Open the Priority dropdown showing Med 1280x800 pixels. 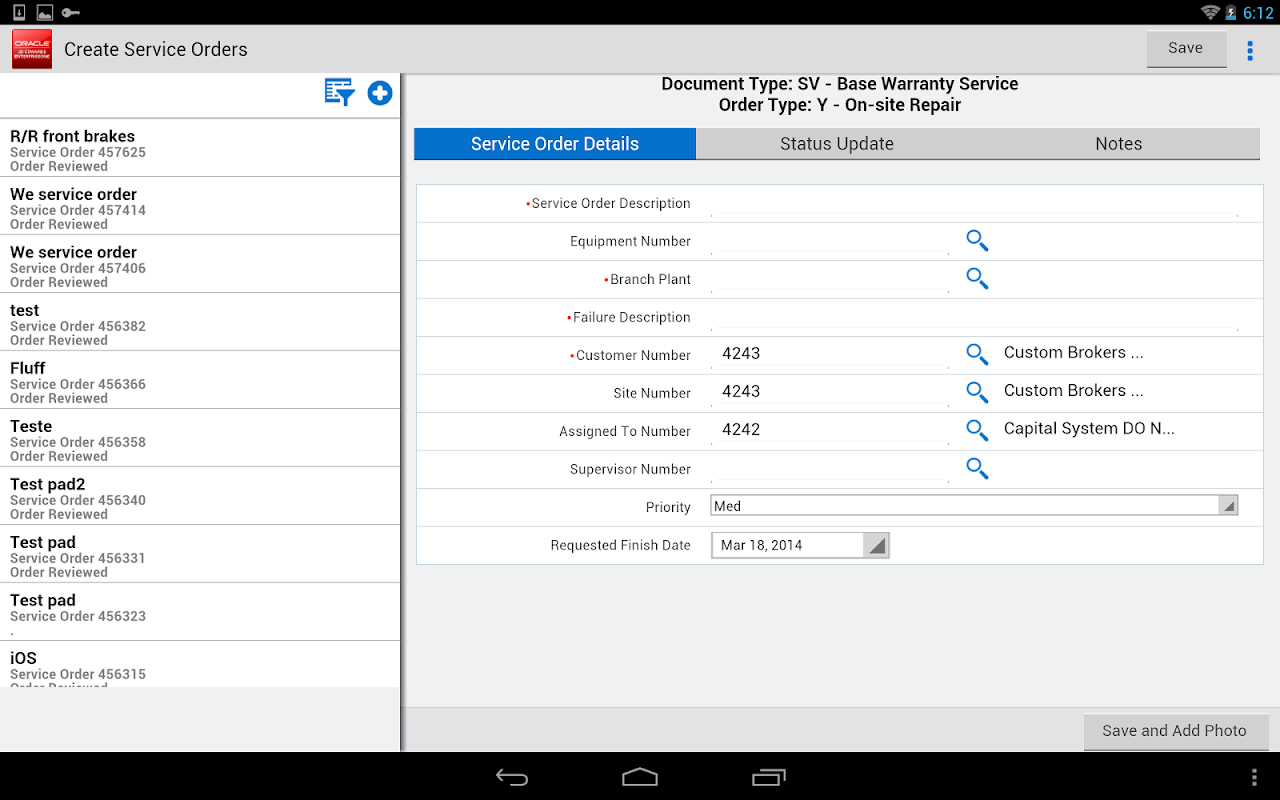pyautogui.click(x=974, y=506)
